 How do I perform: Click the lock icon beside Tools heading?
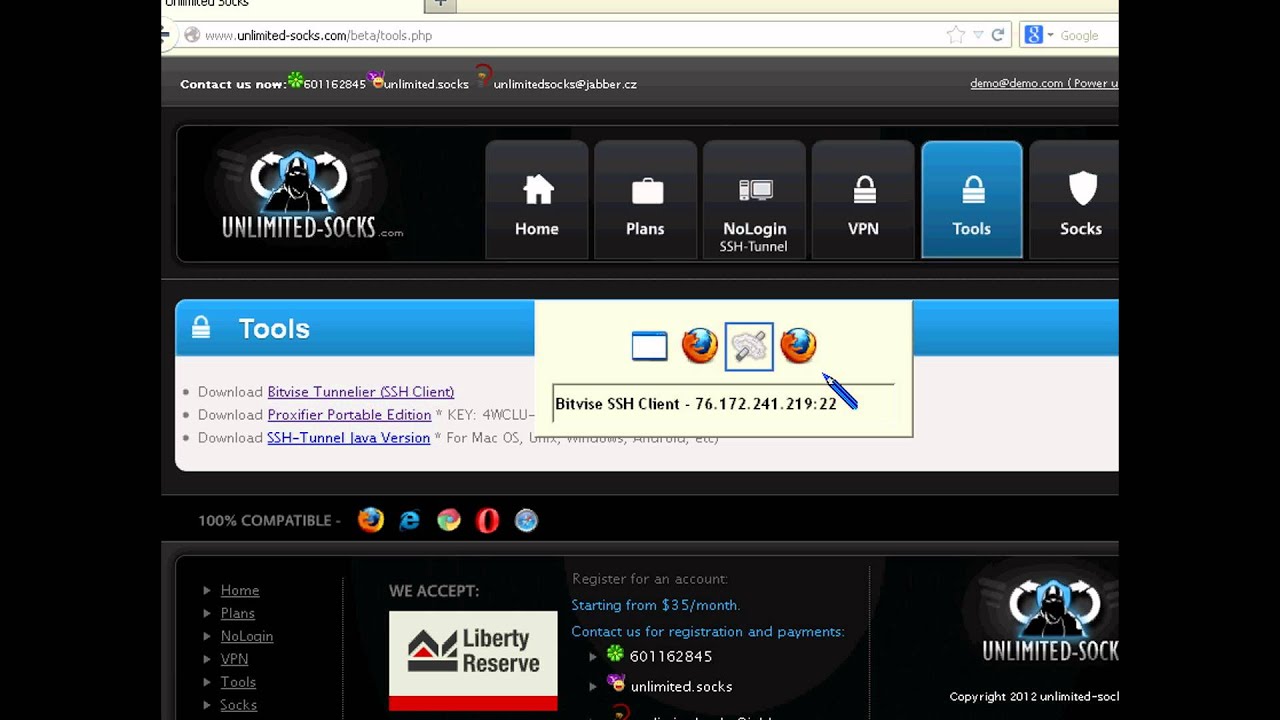(x=201, y=327)
